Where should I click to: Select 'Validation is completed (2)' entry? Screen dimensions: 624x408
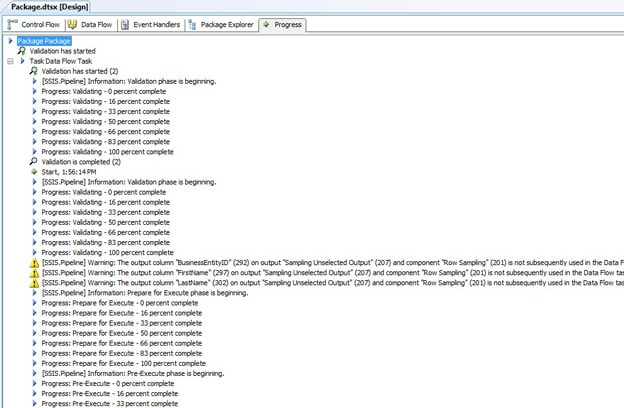coord(81,162)
